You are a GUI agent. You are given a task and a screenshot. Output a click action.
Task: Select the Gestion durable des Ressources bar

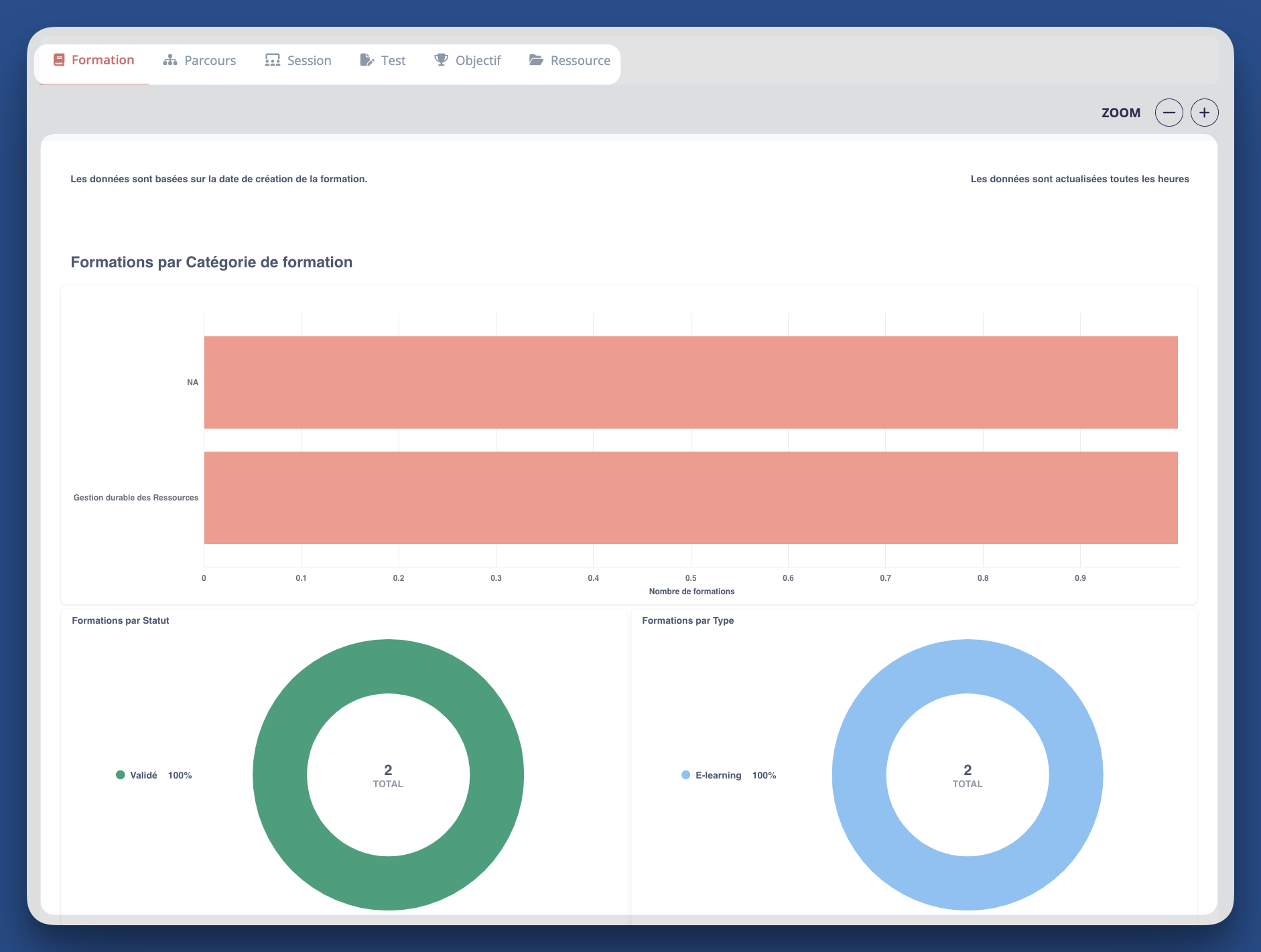coord(690,498)
